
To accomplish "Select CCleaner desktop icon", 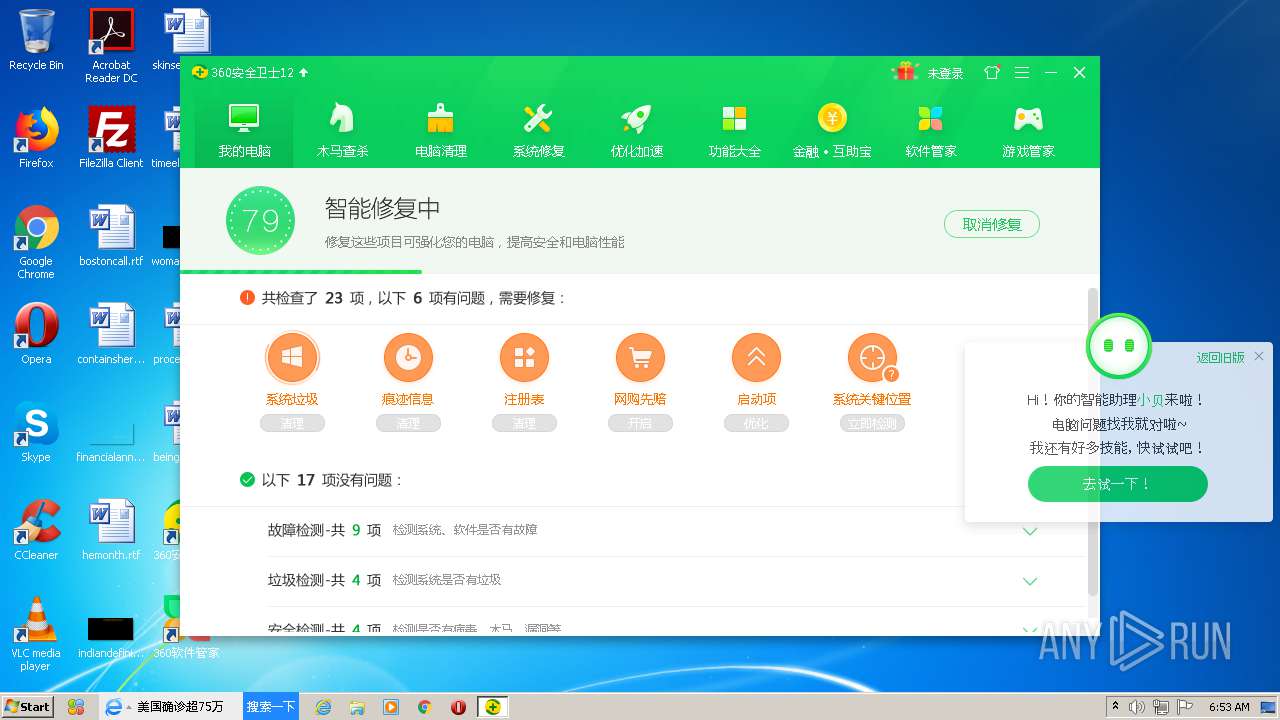I will tap(36, 529).
